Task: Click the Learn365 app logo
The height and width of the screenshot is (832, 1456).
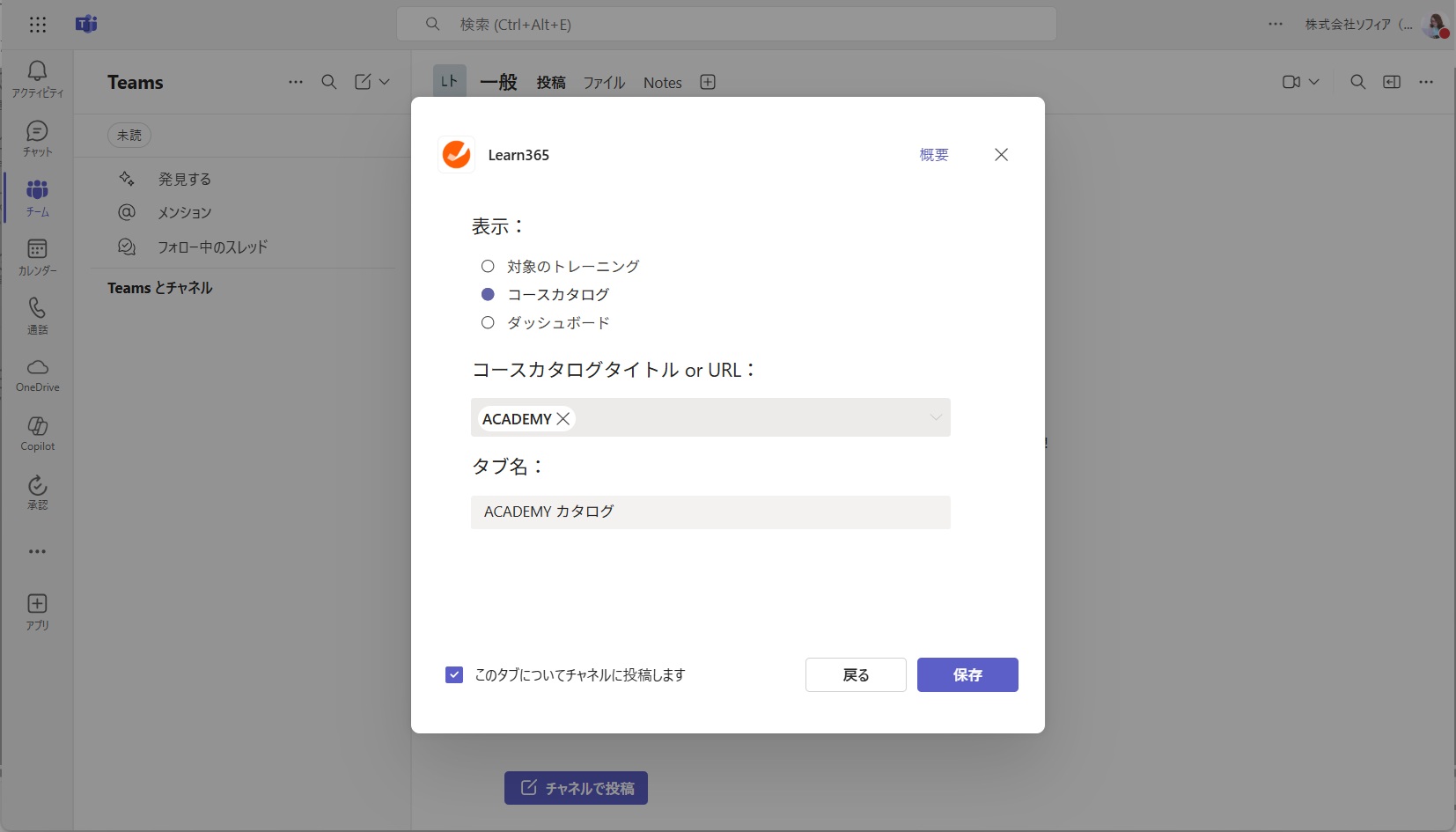Action: click(456, 154)
